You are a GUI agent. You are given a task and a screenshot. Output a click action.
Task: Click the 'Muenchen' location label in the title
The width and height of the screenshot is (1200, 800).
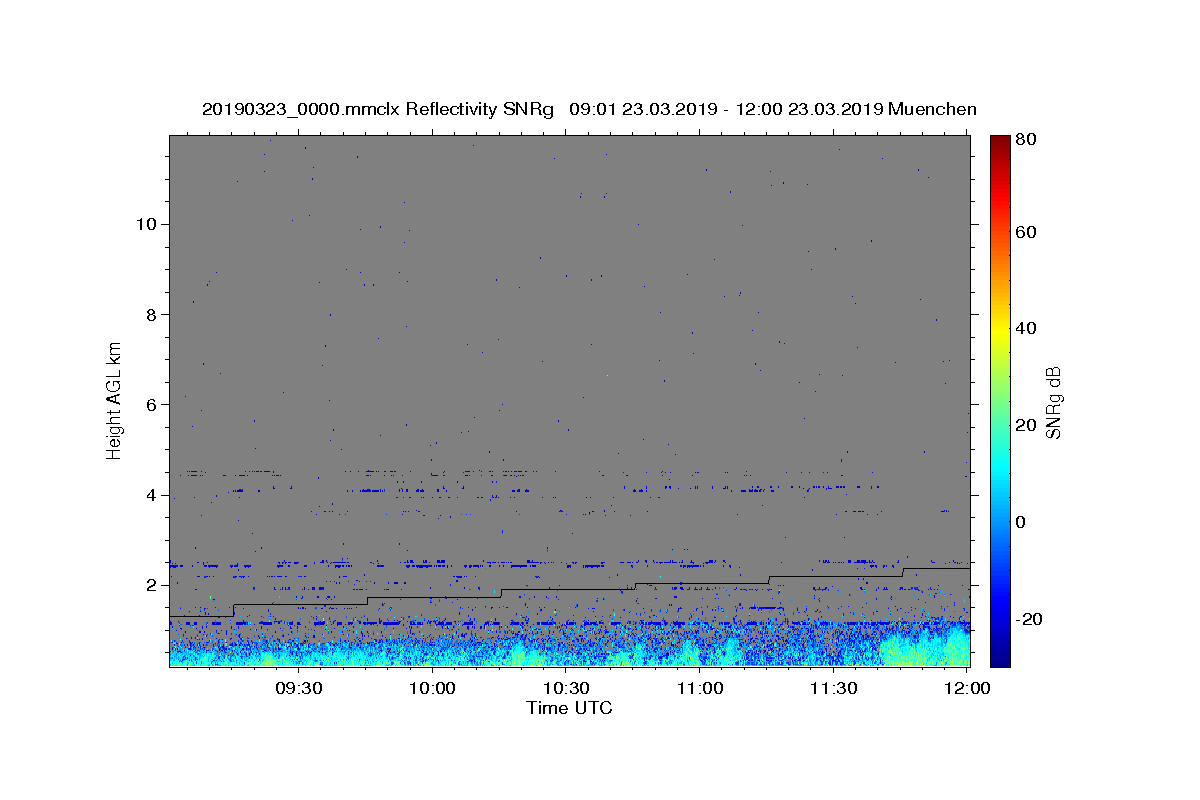click(931, 109)
